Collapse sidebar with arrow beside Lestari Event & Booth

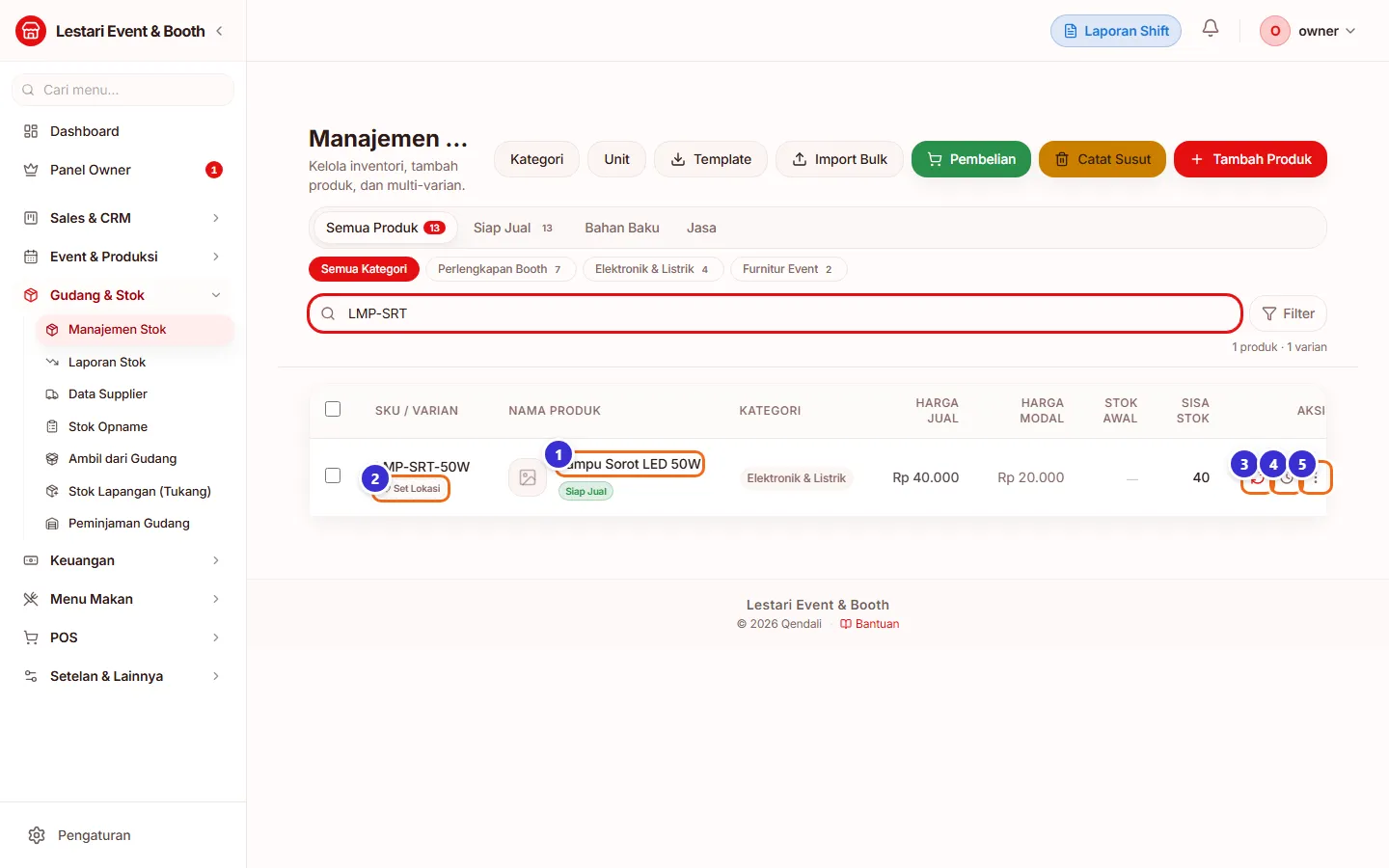point(219,31)
